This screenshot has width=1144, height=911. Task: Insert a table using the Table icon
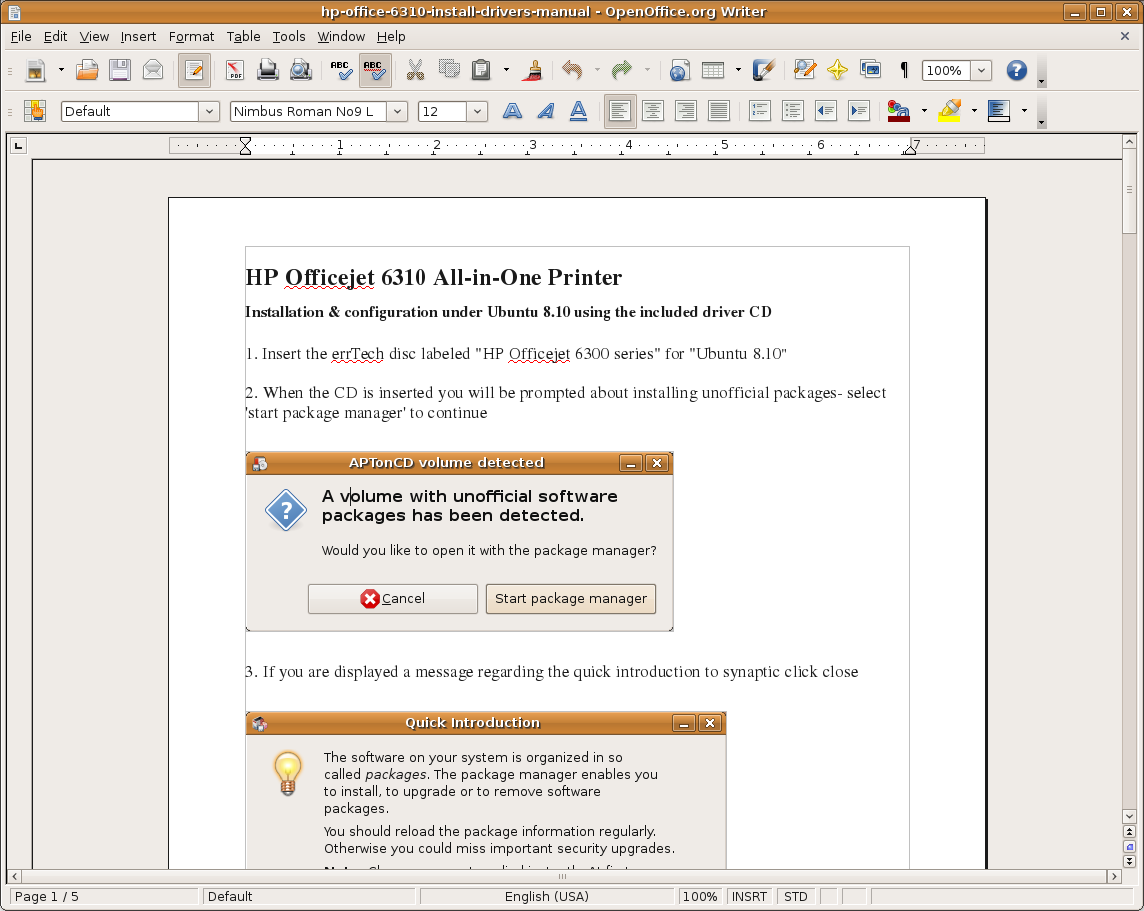click(713, 71)
